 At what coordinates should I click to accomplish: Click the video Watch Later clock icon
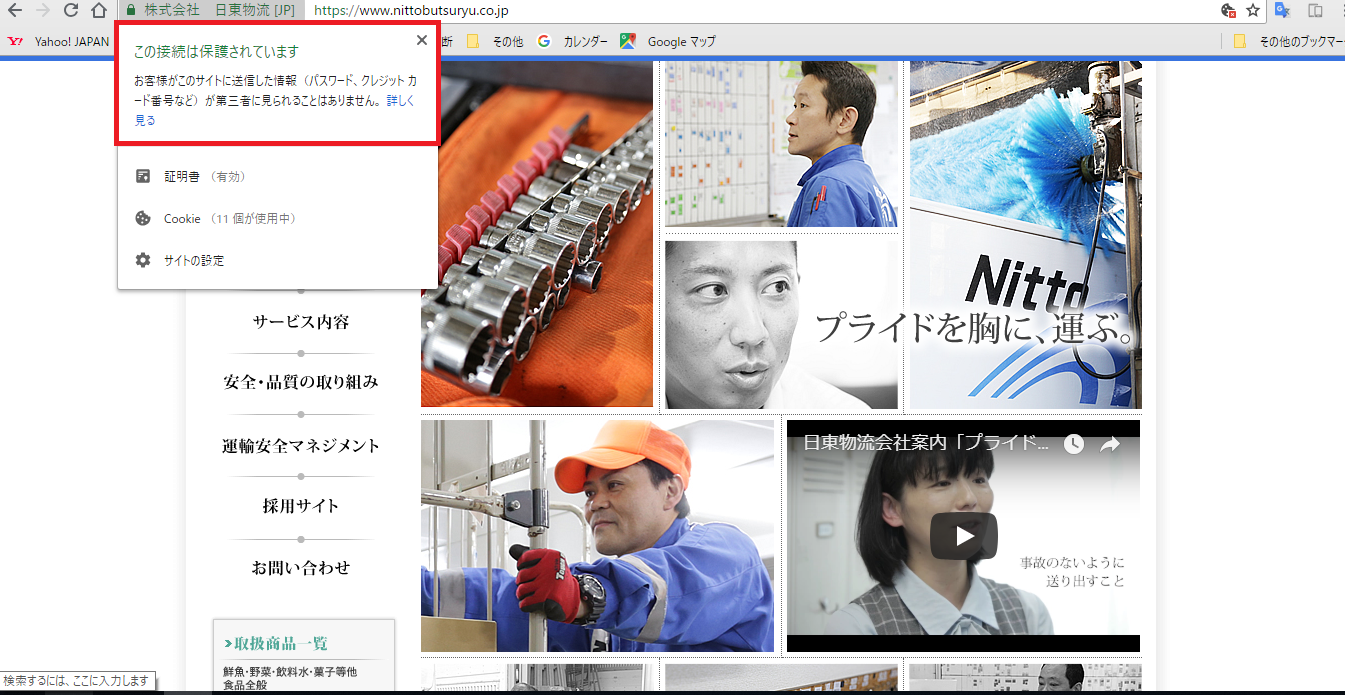(1074, 444)
